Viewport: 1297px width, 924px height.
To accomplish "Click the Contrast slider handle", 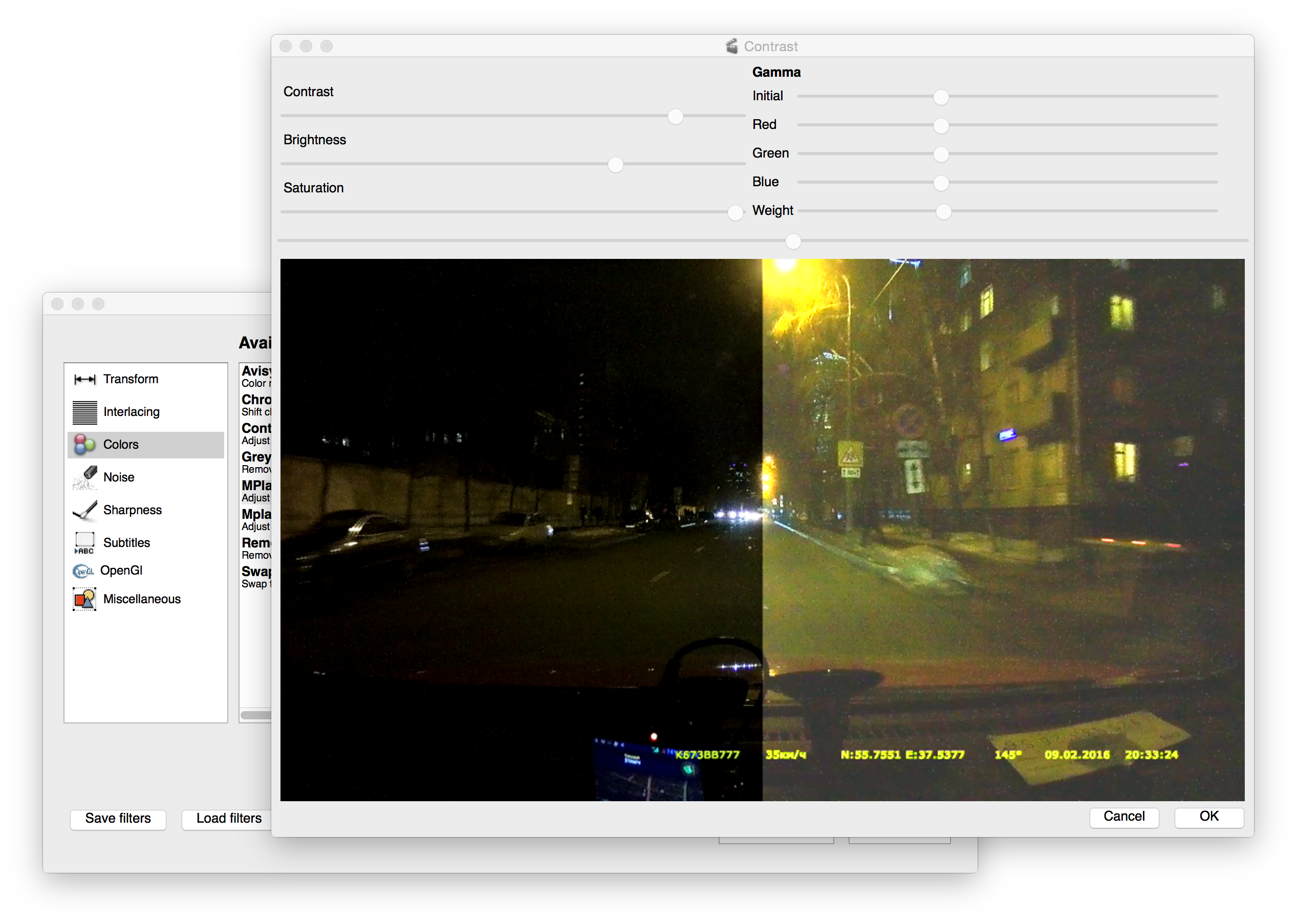I will coord(675,117).
